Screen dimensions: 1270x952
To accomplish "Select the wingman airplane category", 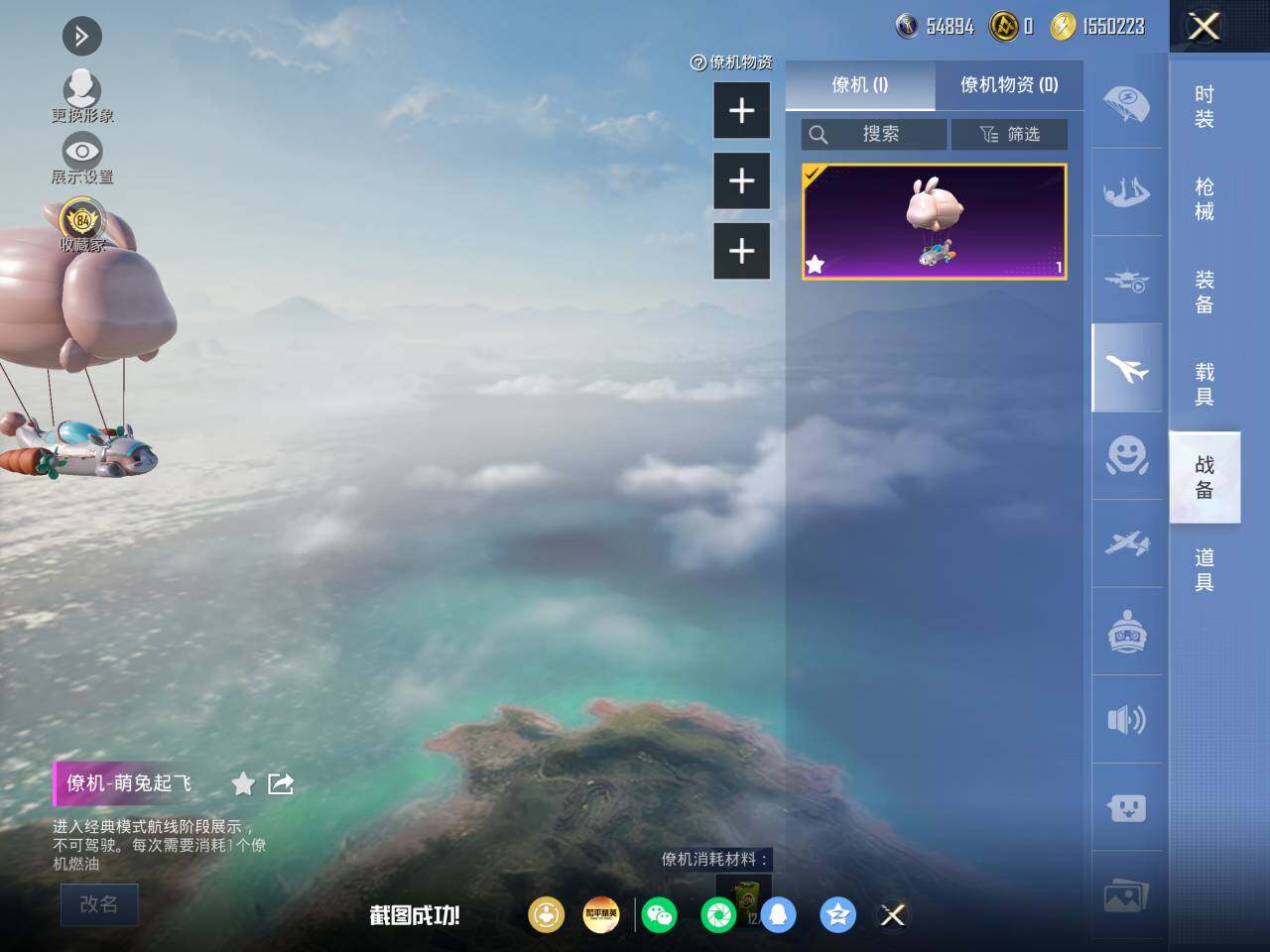I will [x=1127, y=368].
